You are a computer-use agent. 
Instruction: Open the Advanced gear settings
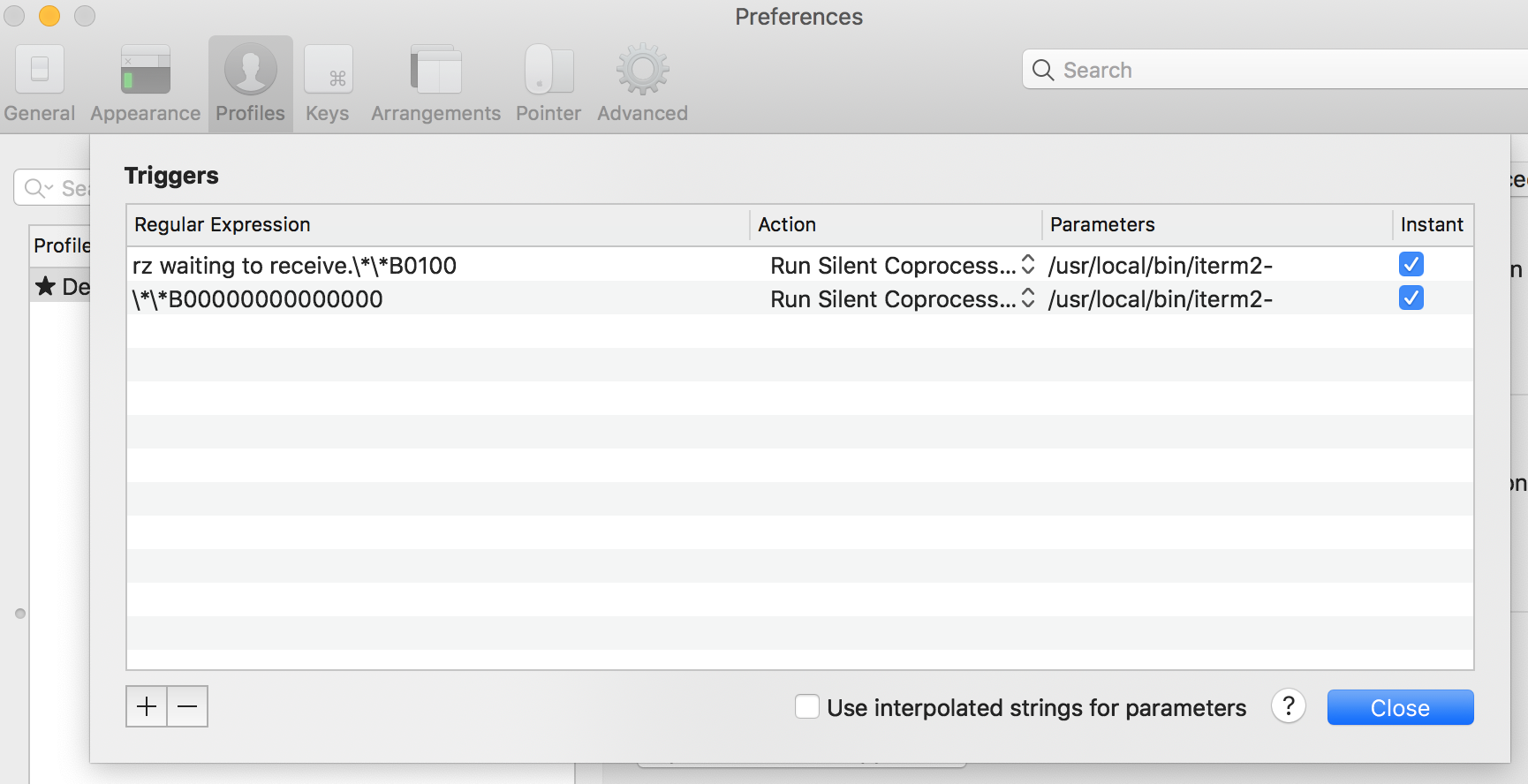tap(642, 85)
